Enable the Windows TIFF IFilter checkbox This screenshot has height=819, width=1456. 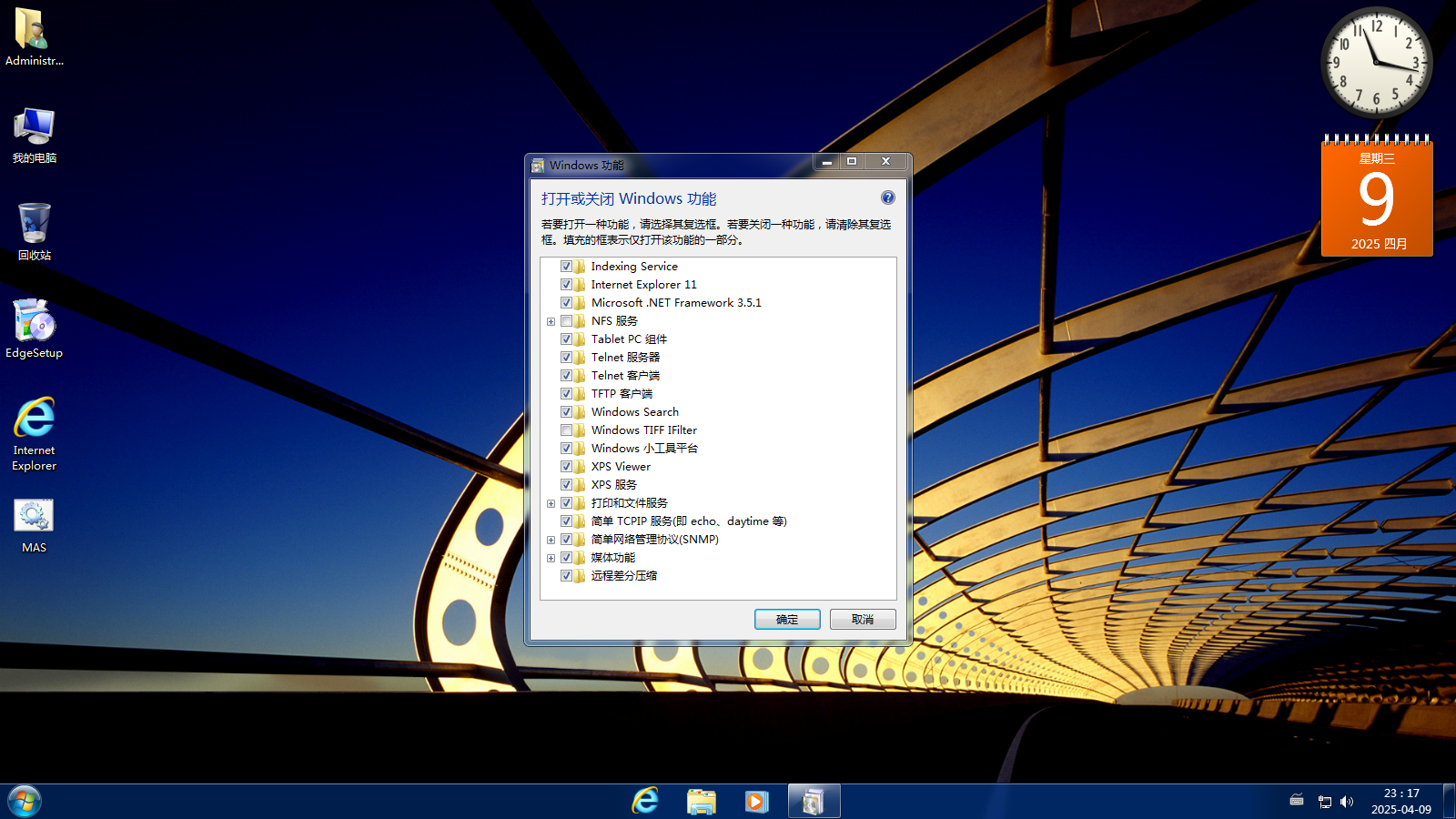pyautogui.click(x=566, y=430)
